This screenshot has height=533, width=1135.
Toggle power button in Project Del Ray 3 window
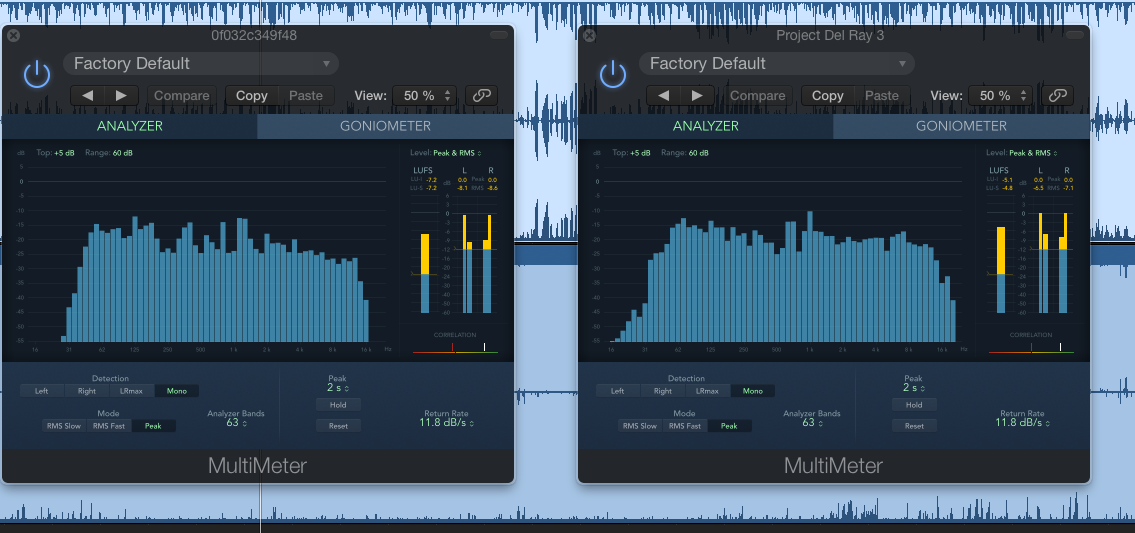click(x=613, y=75)
